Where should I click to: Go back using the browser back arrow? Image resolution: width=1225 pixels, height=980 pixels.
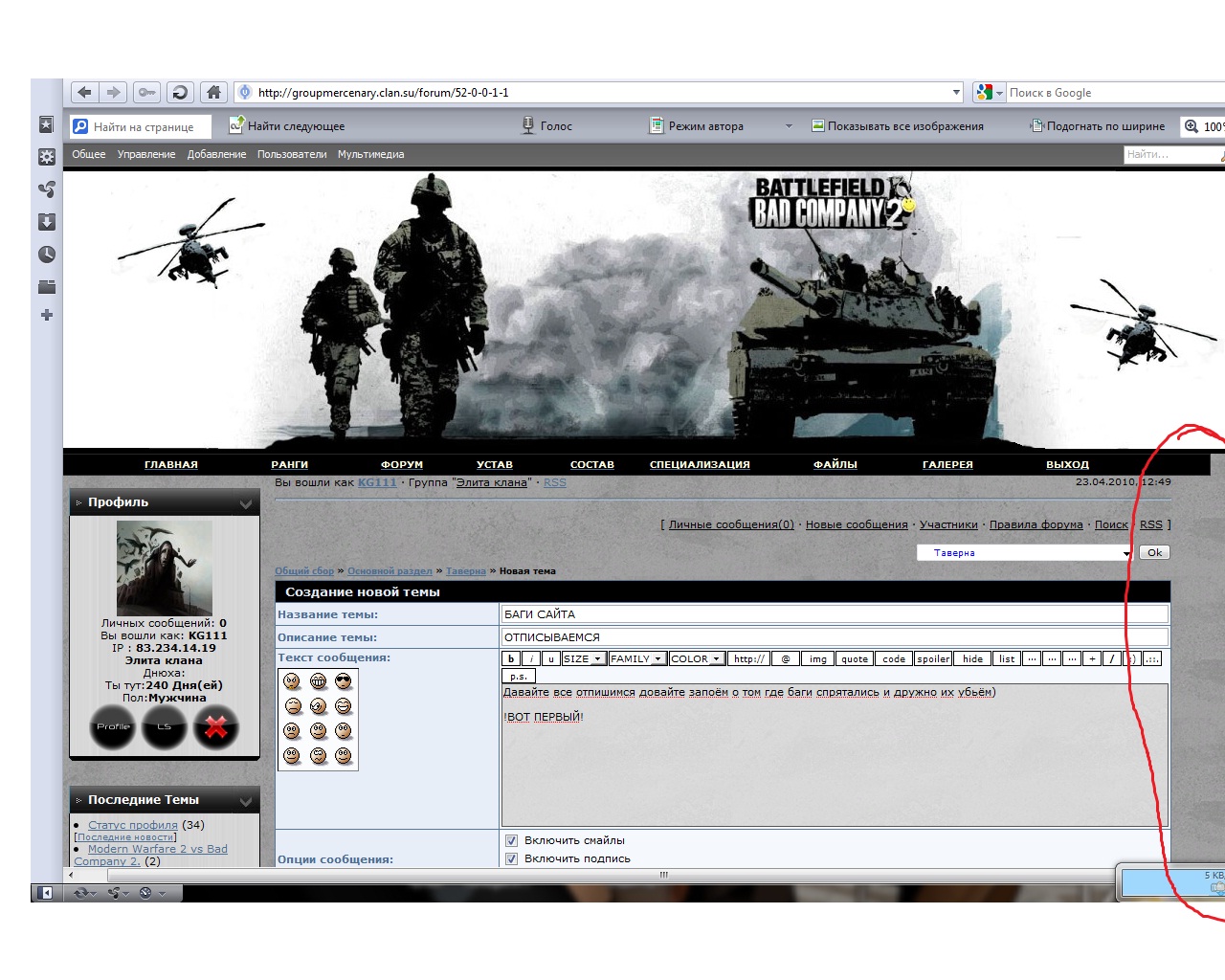click(84, 92)
